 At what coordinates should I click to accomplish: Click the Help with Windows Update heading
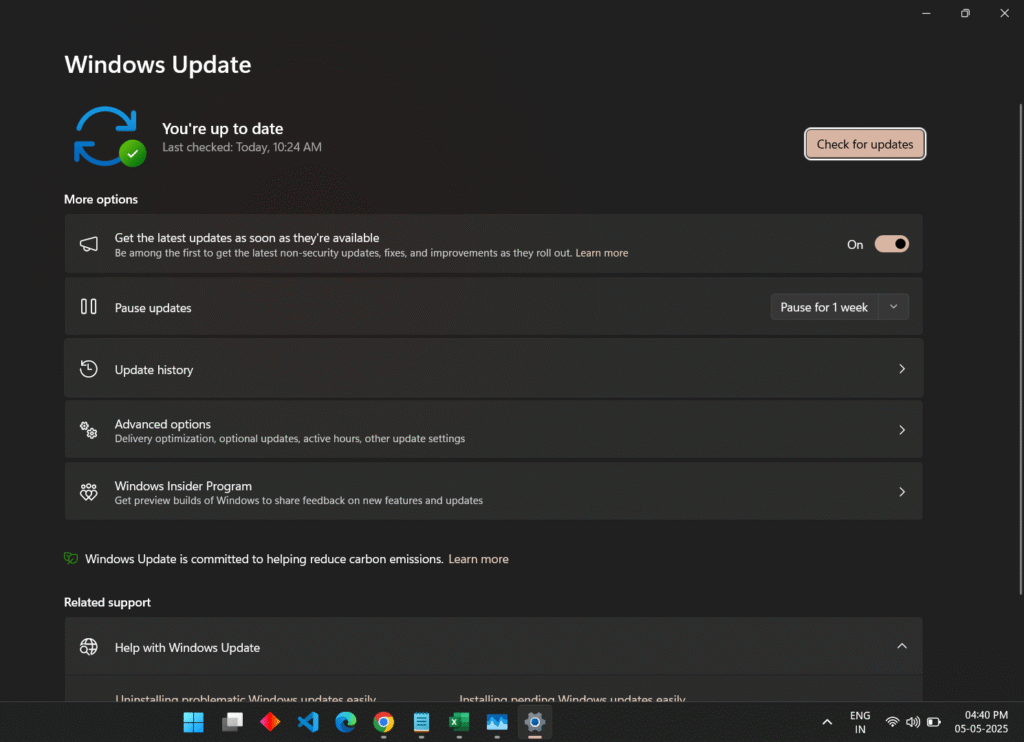187,647
